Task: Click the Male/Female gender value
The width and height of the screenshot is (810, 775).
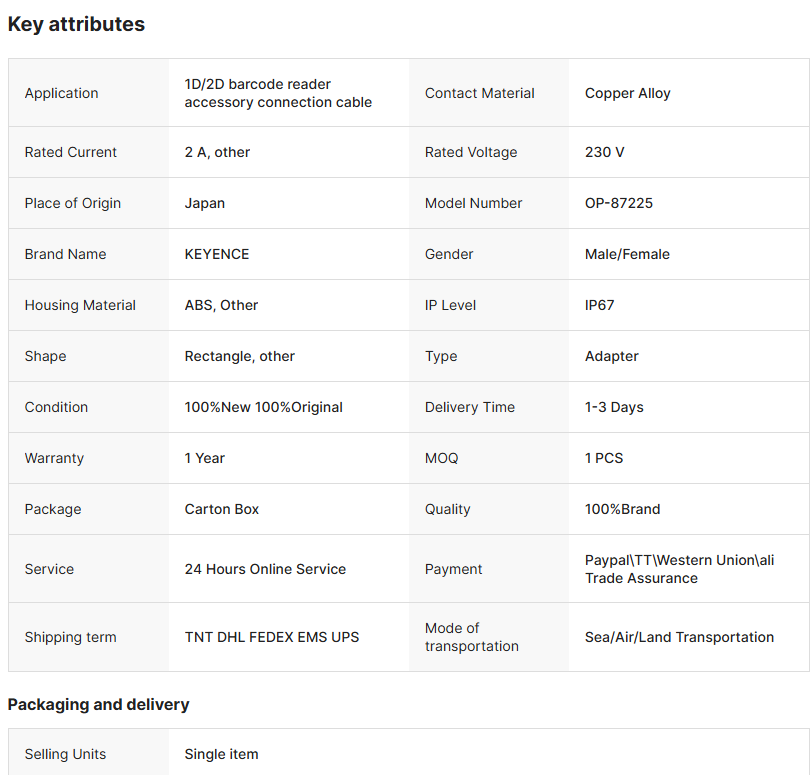Action: point(627,254)
